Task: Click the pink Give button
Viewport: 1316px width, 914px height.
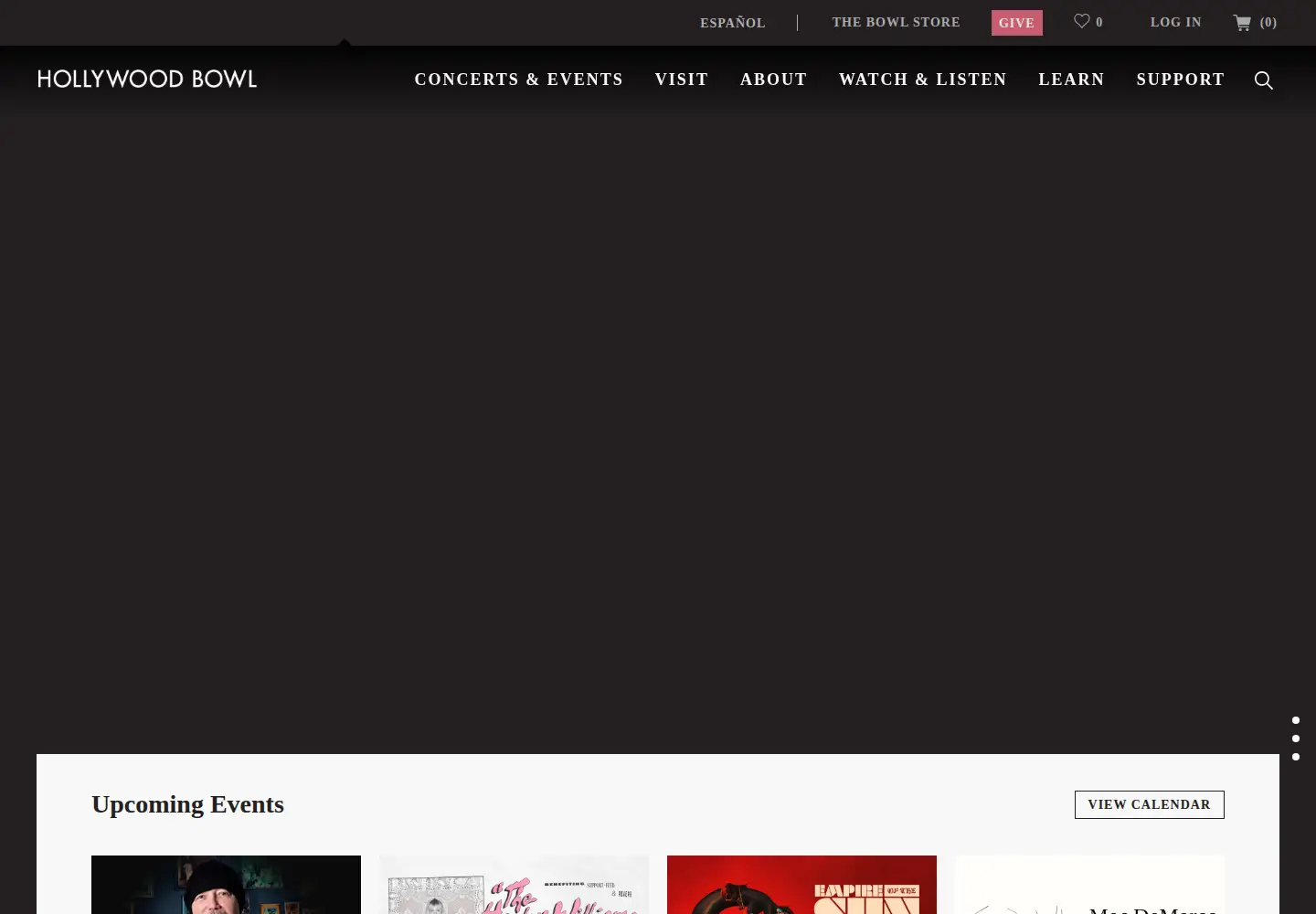Action: pos(1016,23)
